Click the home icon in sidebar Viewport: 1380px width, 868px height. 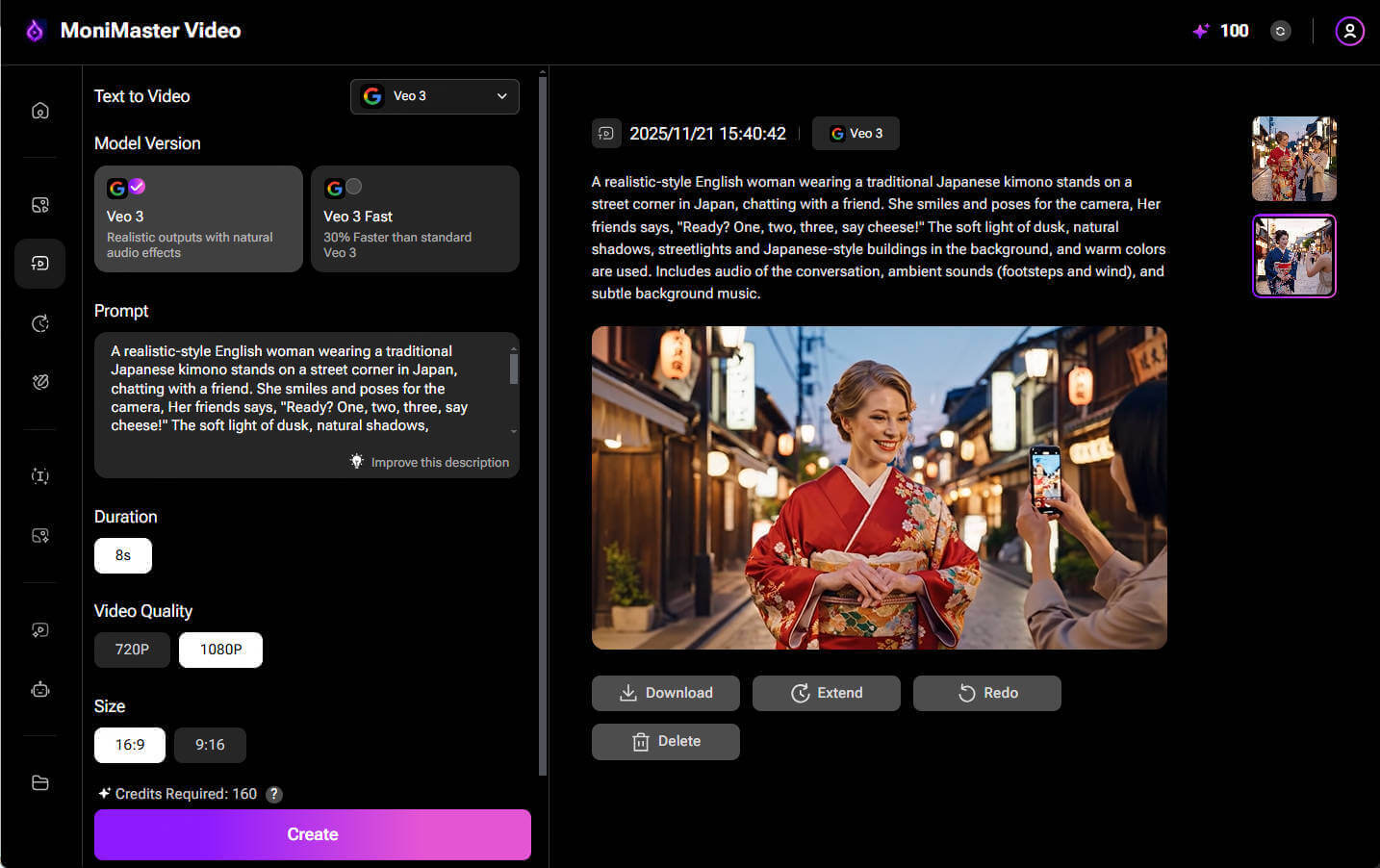pos(39,111)
